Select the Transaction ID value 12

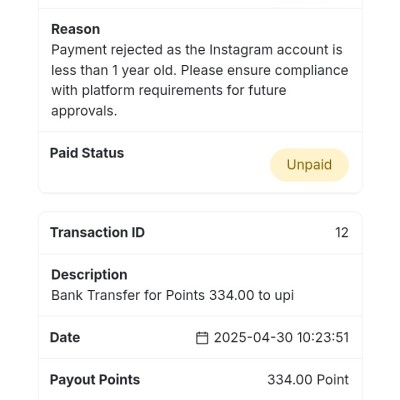tap(342, 233)
